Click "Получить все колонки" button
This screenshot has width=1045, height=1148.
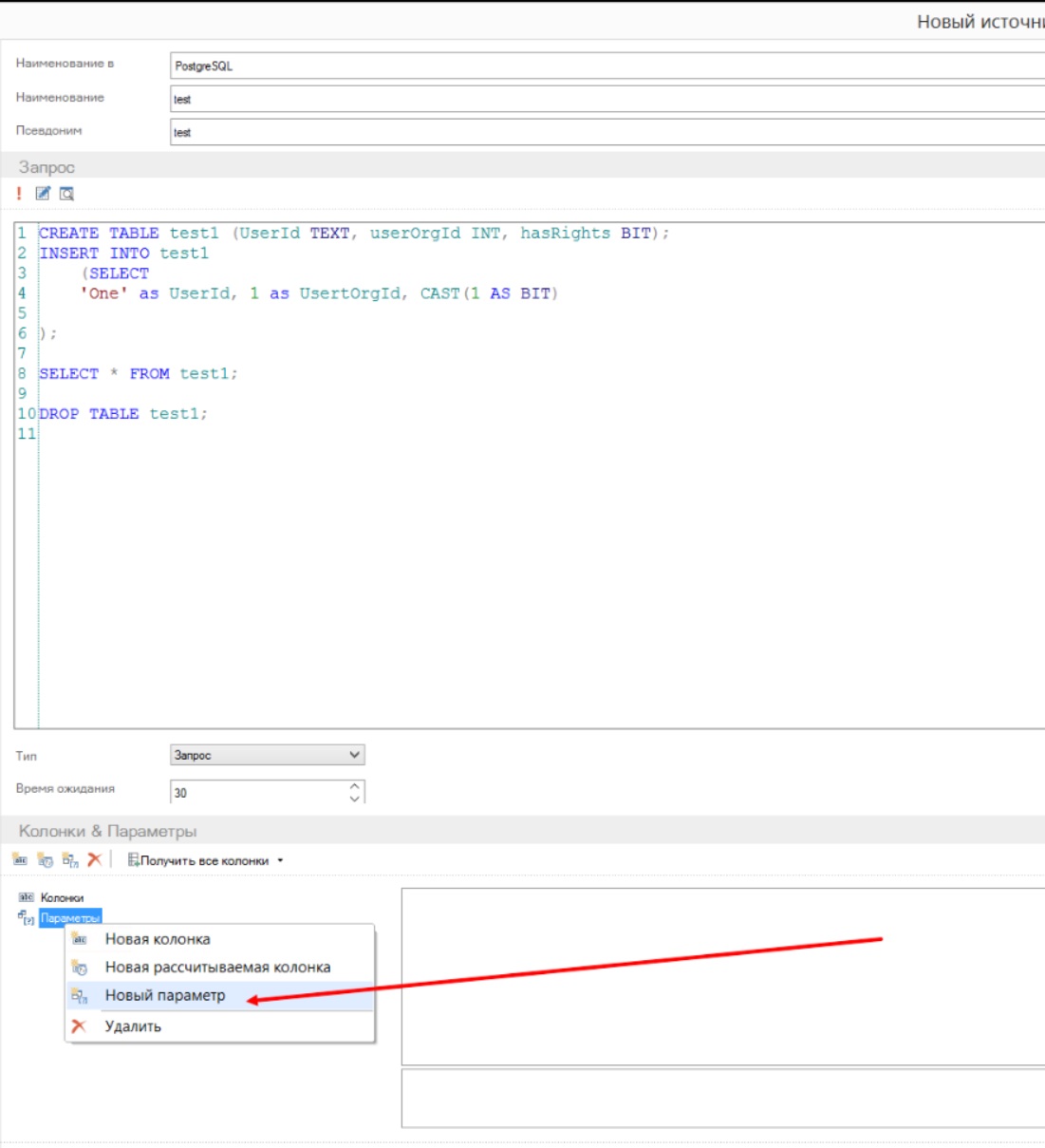coord(198,861)
